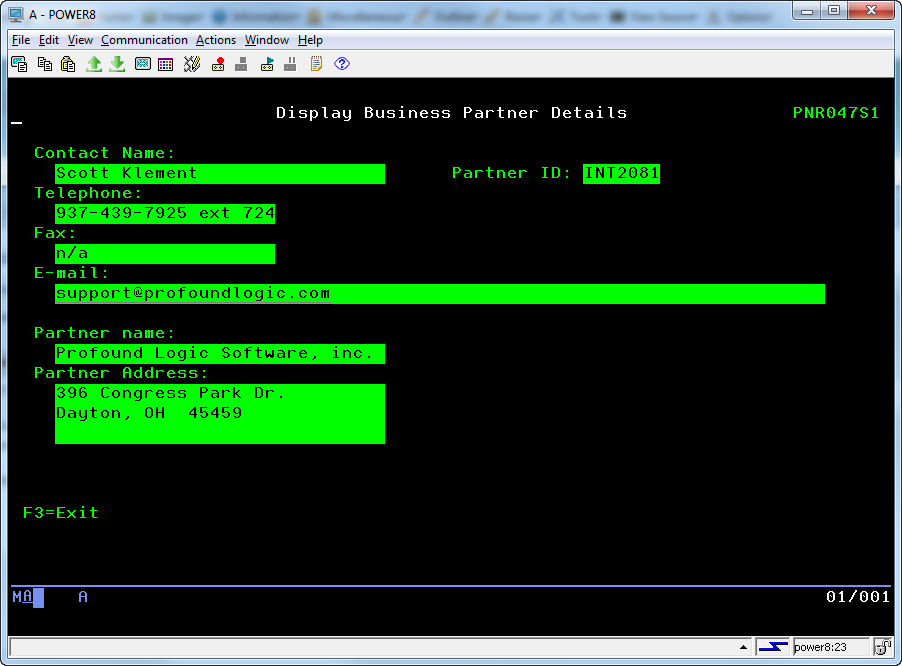Viewport: 902px width, 666px height.
Task: Click the Partner name field Profound Logic Software
Action: pos(220,354)
